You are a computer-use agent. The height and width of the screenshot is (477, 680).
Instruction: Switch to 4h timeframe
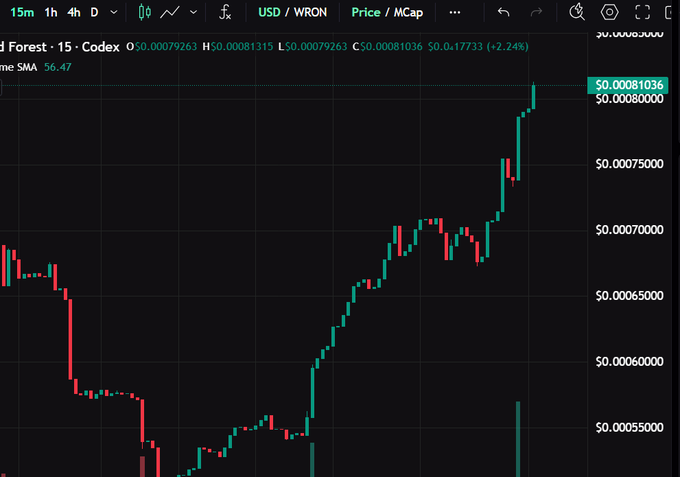click(74, 13)
